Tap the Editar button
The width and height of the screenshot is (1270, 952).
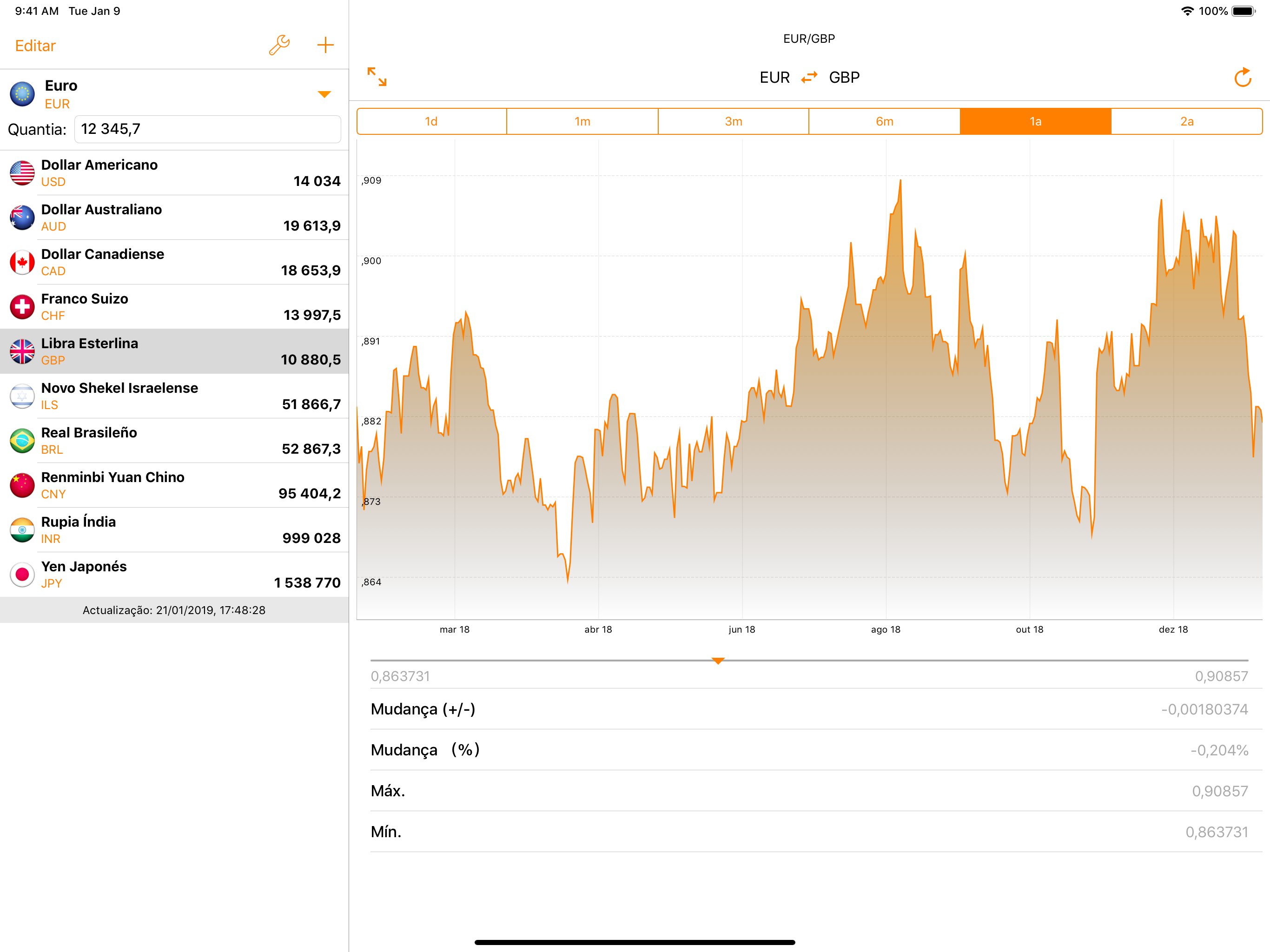[36, 46]
